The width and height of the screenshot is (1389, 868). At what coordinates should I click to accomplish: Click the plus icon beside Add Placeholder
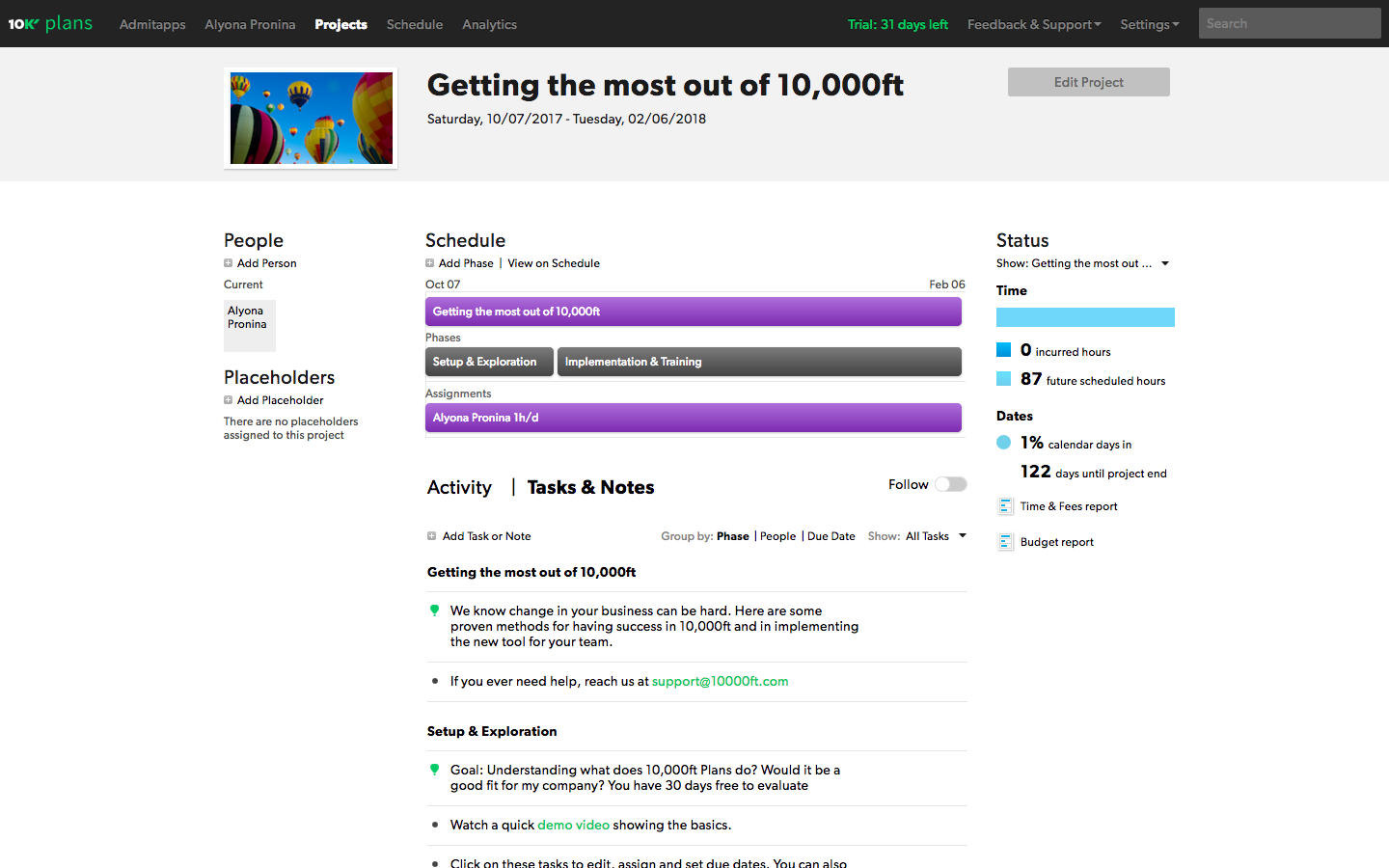point(228,400)
